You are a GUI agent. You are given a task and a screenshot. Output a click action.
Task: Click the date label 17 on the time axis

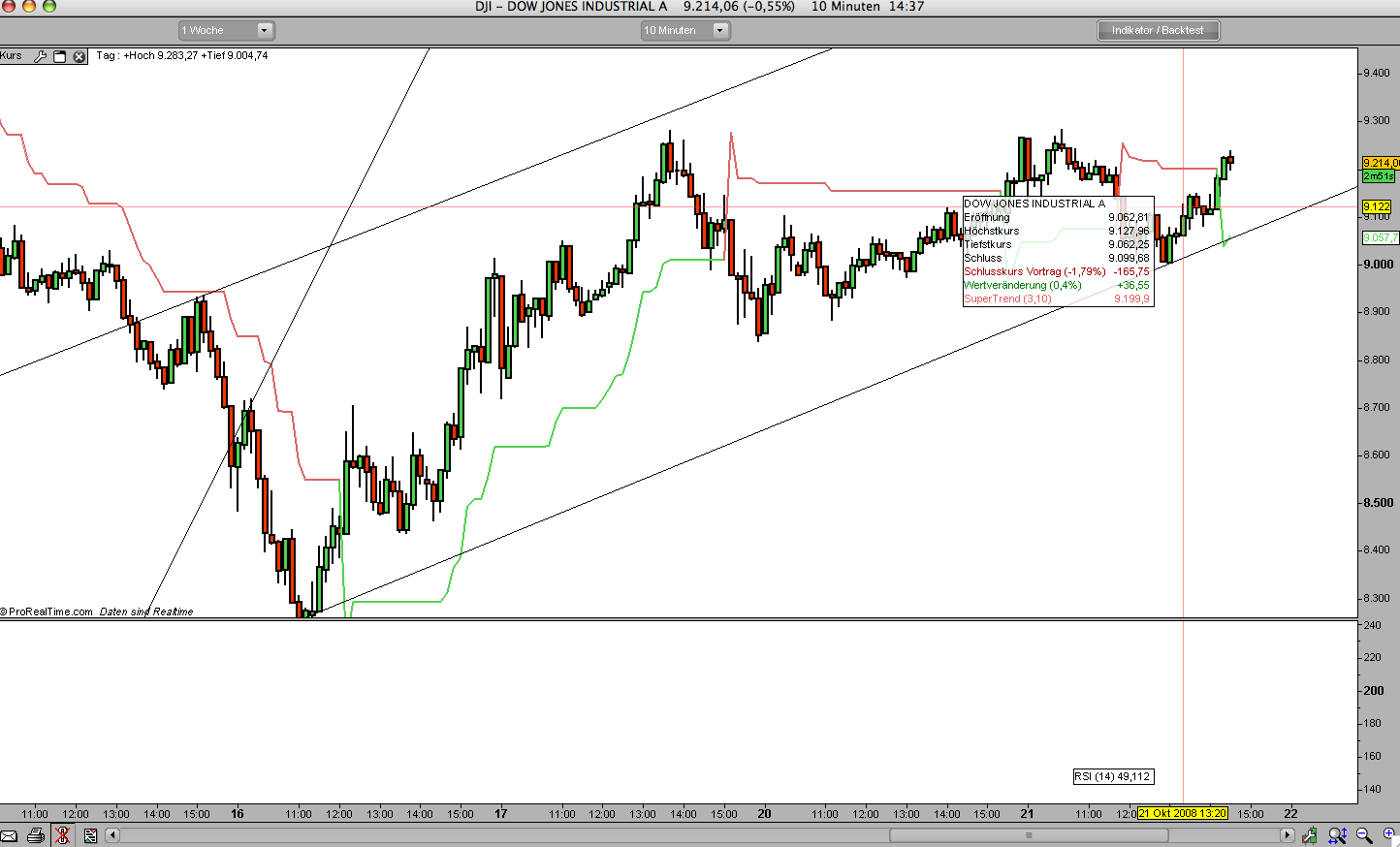501,814
